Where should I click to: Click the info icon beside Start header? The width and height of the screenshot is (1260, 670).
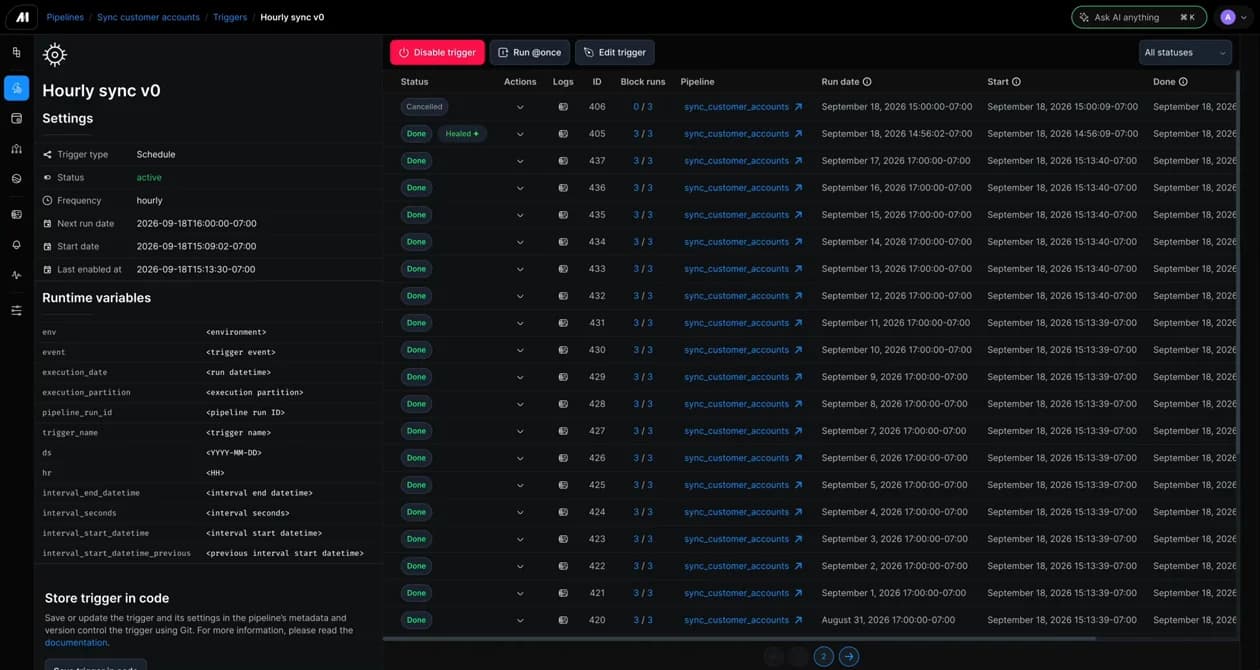point(1016,82)
